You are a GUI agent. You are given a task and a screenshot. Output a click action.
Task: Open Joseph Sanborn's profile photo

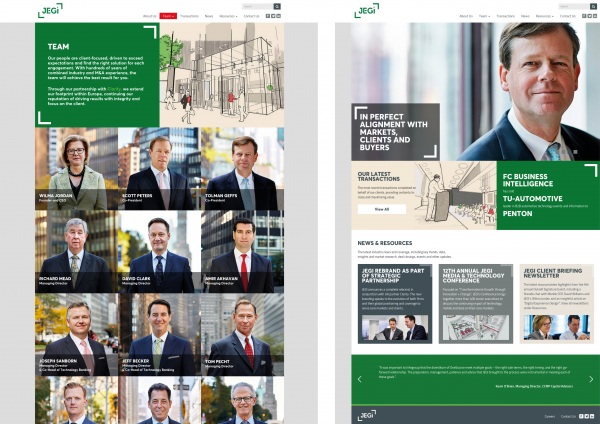pyautogui.click(x=77, y=334)
